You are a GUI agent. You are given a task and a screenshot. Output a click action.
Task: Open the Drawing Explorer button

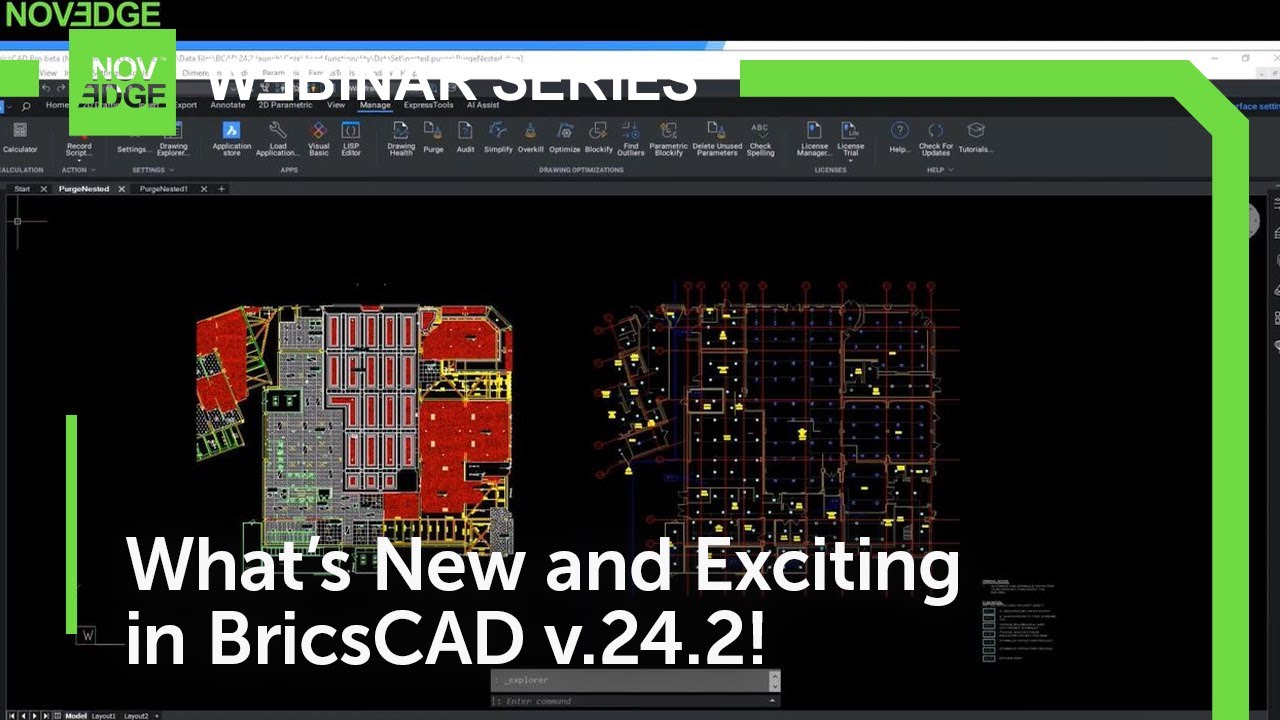(x=173, y=138)
